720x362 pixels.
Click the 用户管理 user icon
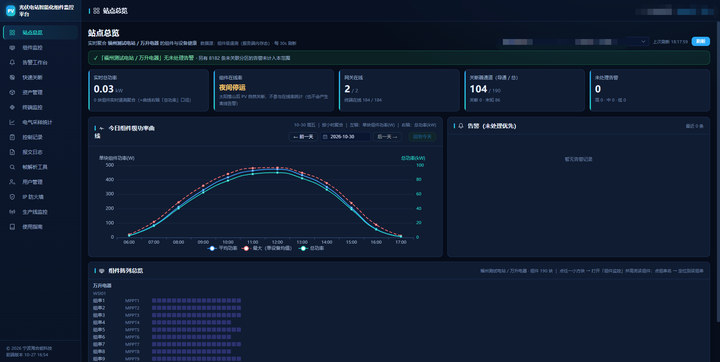click(12, 182)
